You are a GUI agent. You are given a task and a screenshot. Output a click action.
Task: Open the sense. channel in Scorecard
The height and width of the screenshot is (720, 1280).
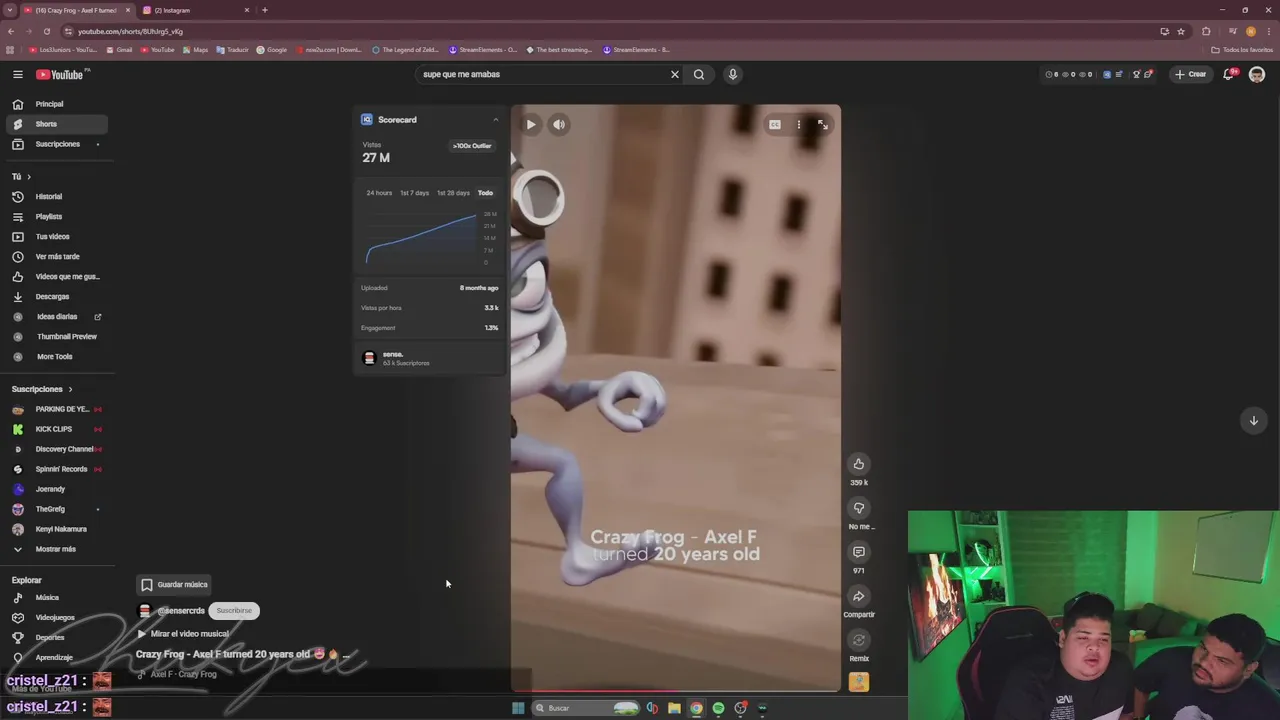coord(429,358)
